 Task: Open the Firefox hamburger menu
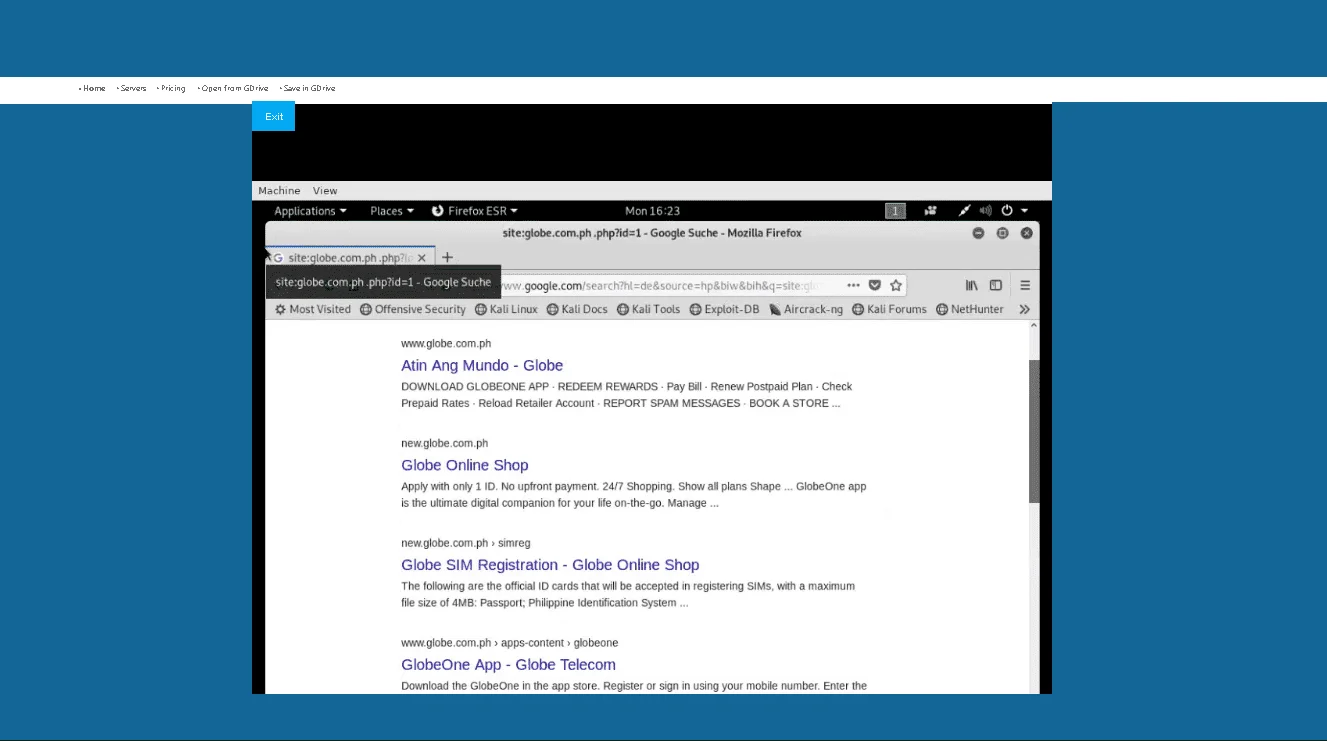tap(1025, 285)
